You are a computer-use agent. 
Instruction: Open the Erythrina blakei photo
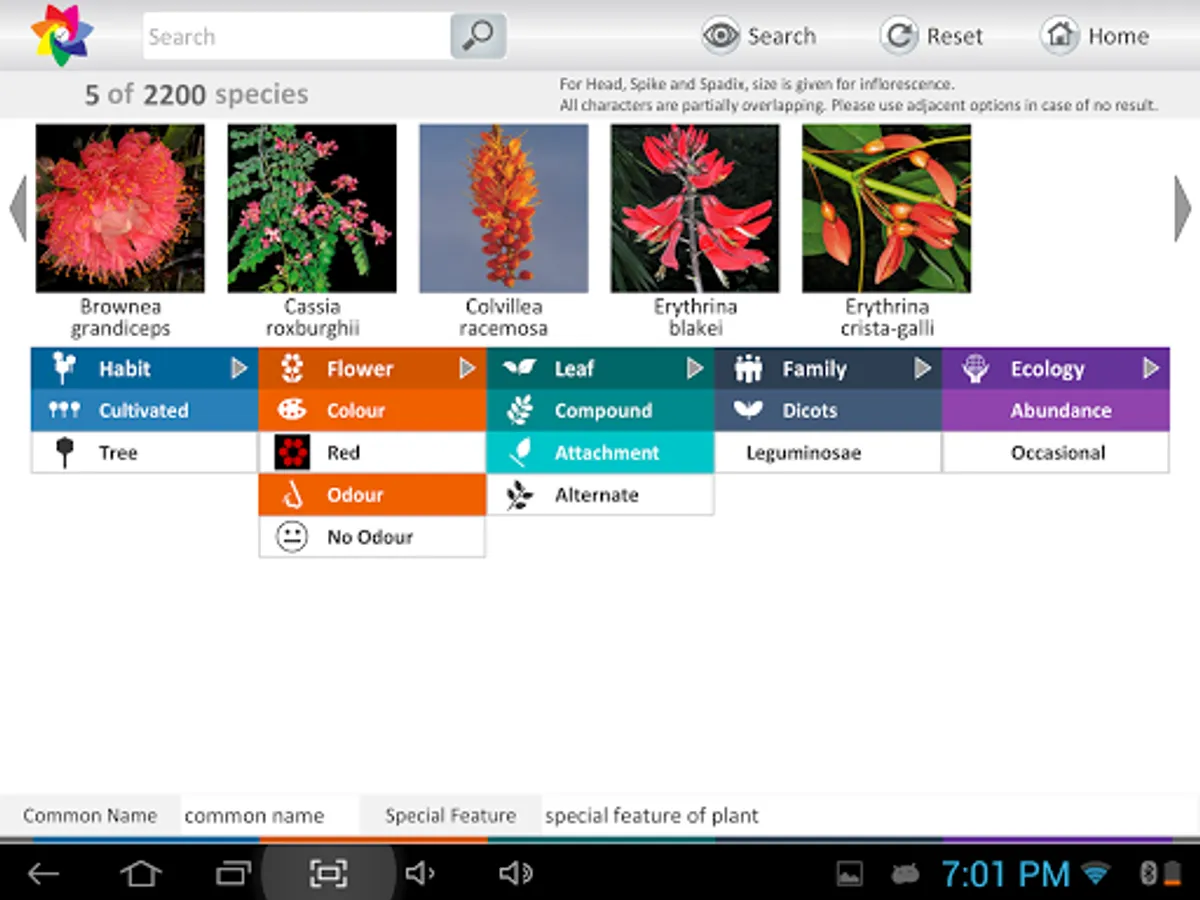(x=695, y=208)
